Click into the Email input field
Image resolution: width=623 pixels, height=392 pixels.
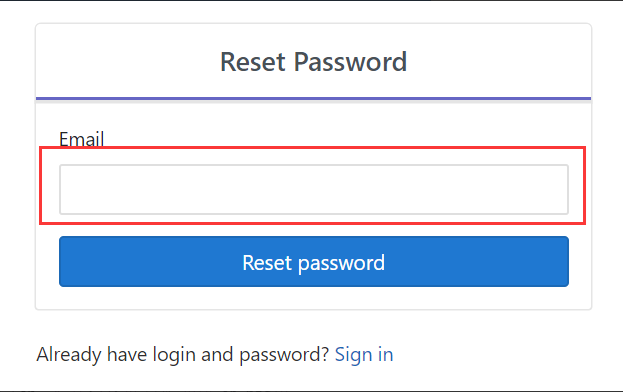click(314, 189)
